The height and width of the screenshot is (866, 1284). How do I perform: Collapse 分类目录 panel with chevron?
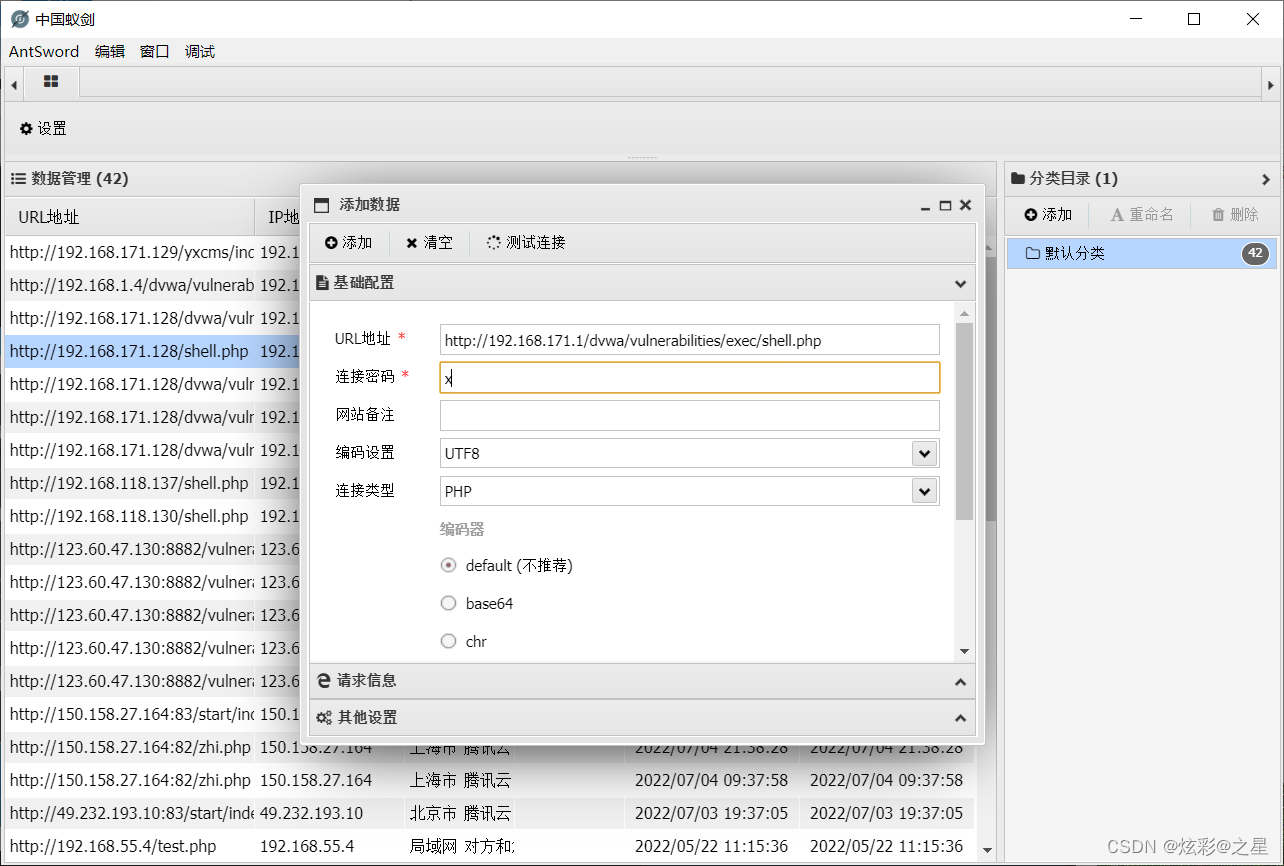tap(1266, 180)
